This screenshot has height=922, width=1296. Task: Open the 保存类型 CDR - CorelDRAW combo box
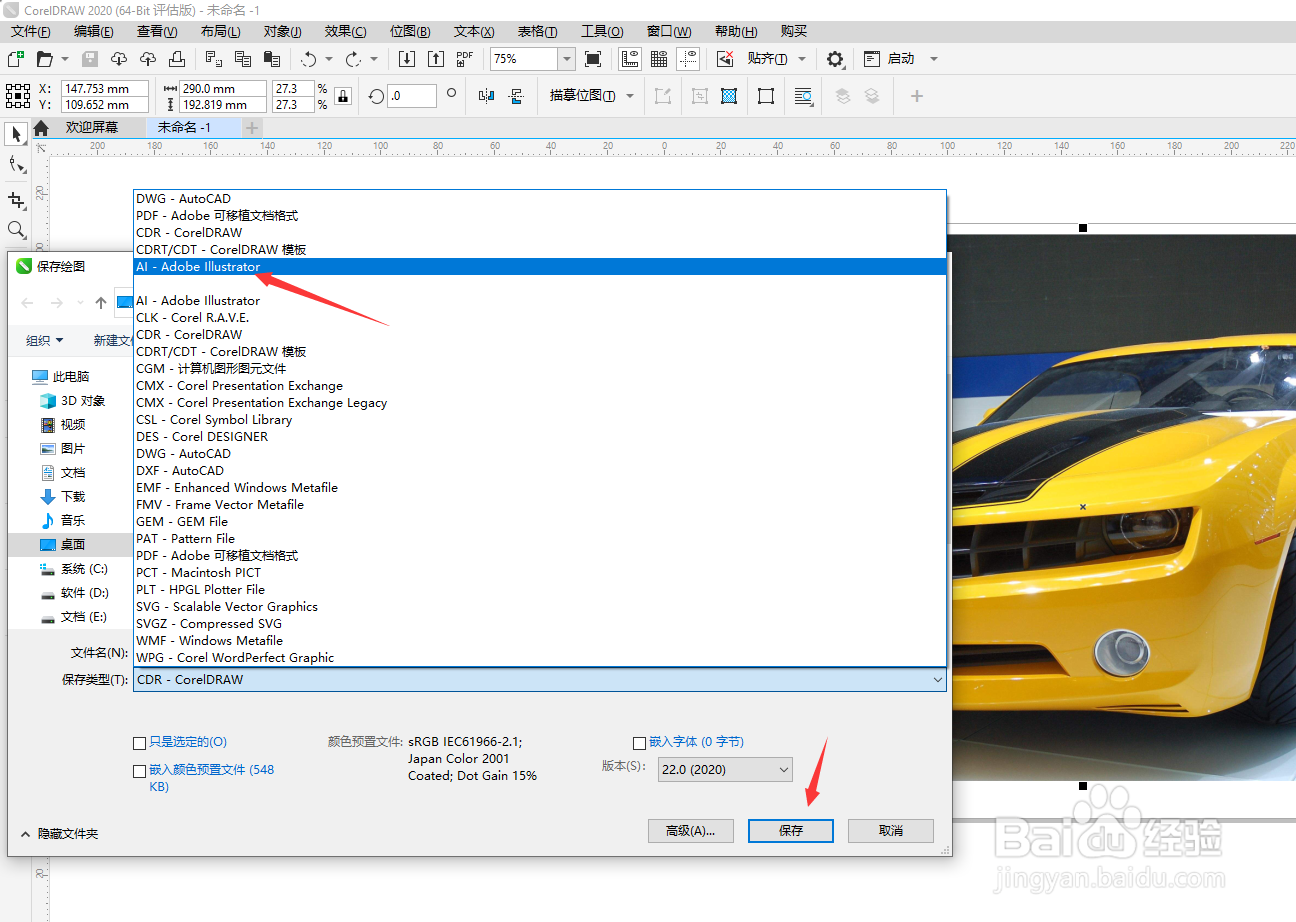pos(540,680)
